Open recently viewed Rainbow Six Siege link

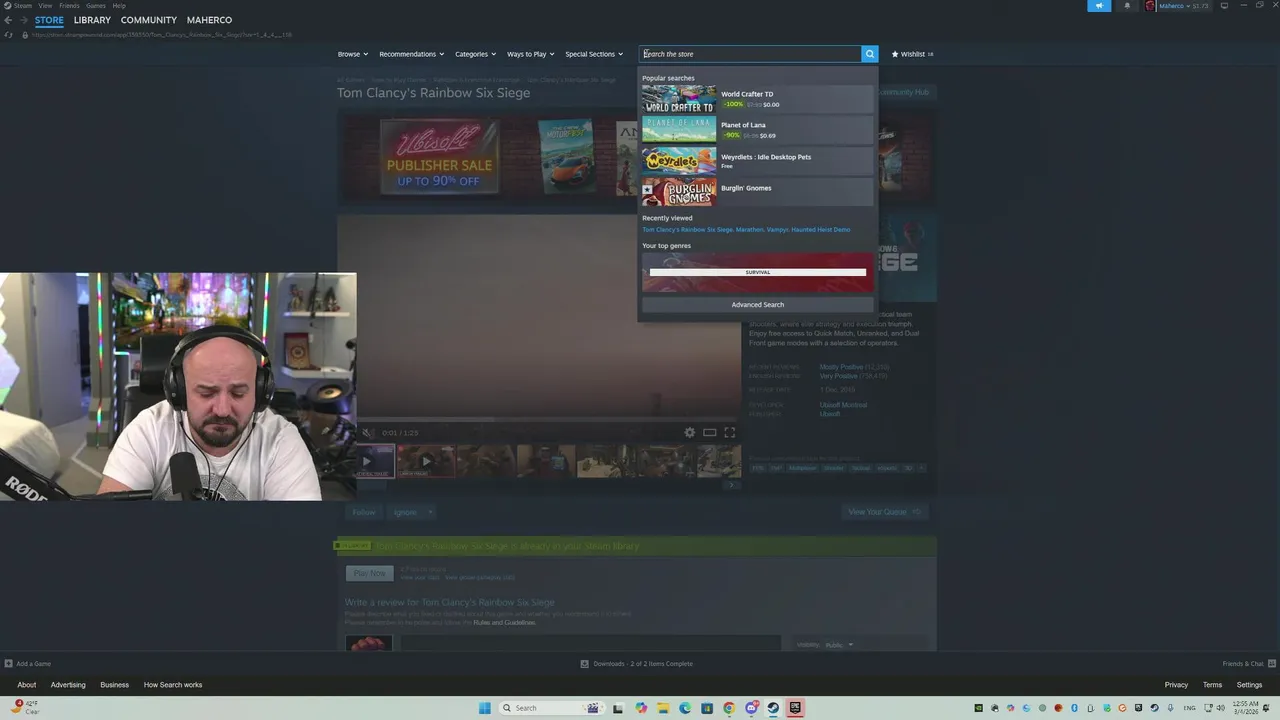[687, 230]
